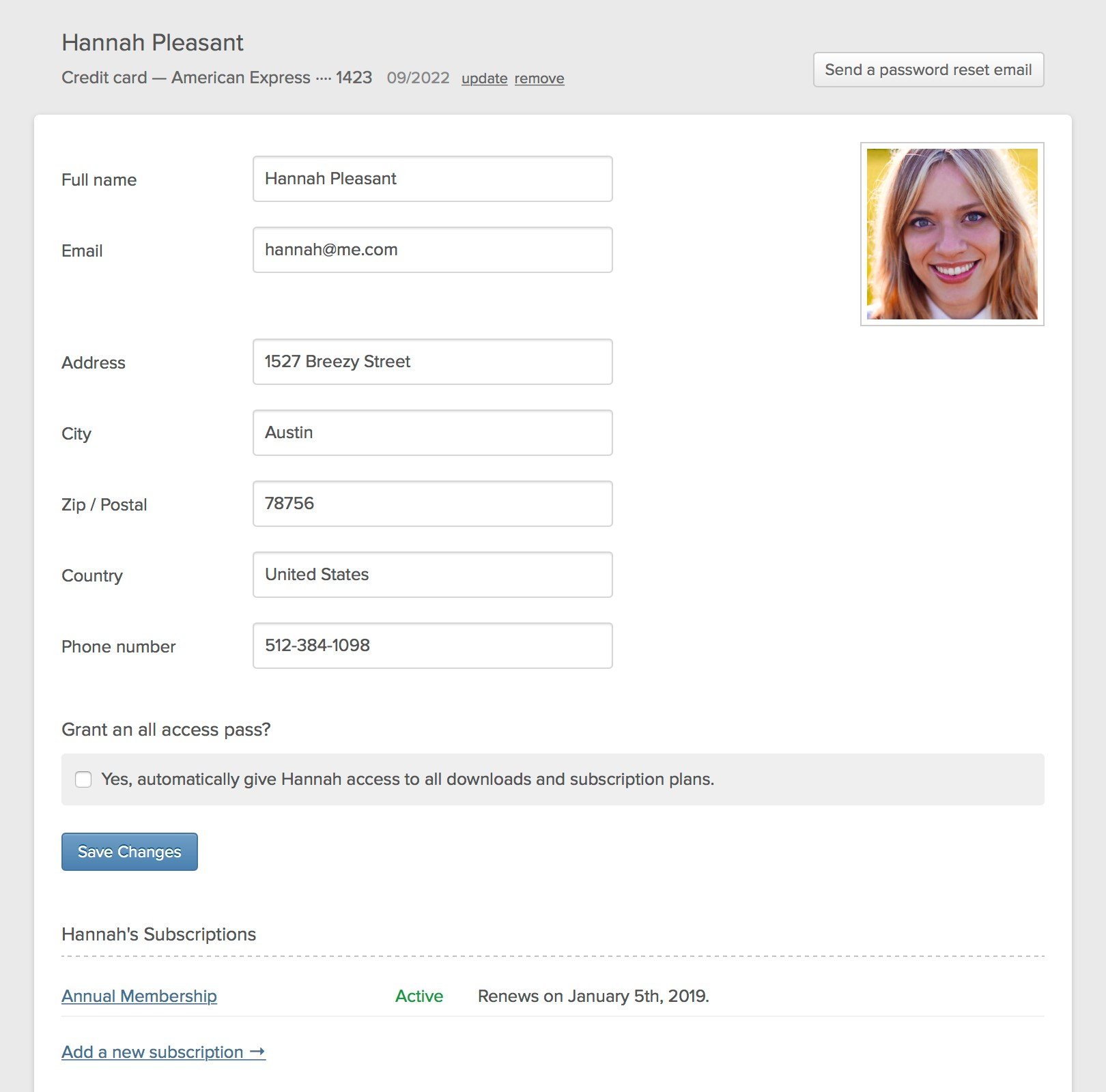Click the Credit card American Express 1423 text
The image size is (1106, 1092).
[x=217, y=78]
